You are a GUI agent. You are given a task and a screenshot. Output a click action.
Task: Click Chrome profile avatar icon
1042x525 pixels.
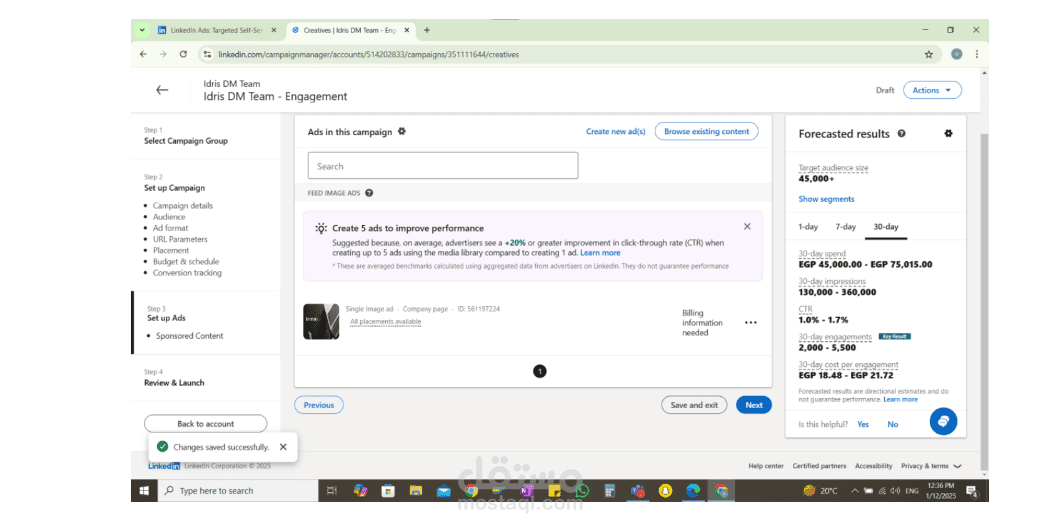click(956, 54)
